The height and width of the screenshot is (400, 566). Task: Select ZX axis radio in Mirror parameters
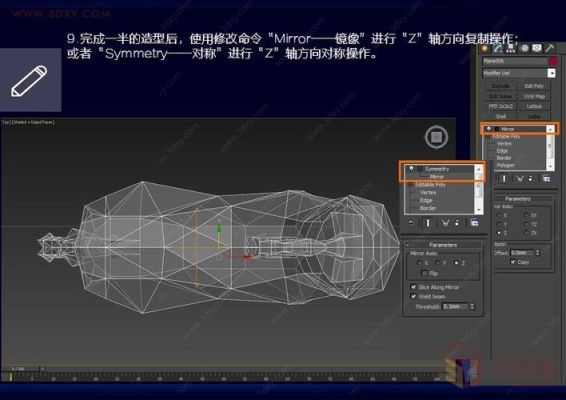click(526, 233)
